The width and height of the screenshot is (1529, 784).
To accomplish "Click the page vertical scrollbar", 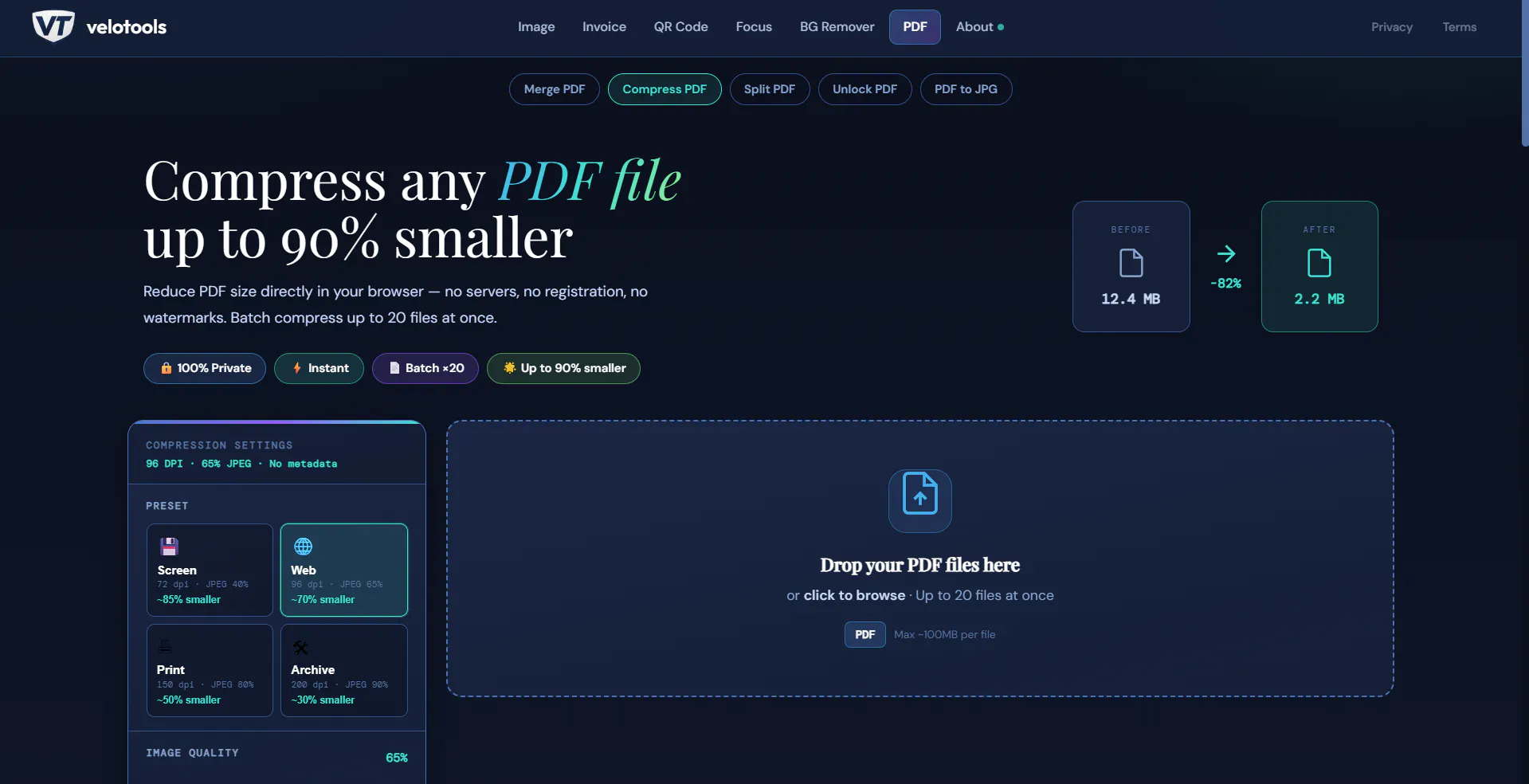I will (1524, 73).
